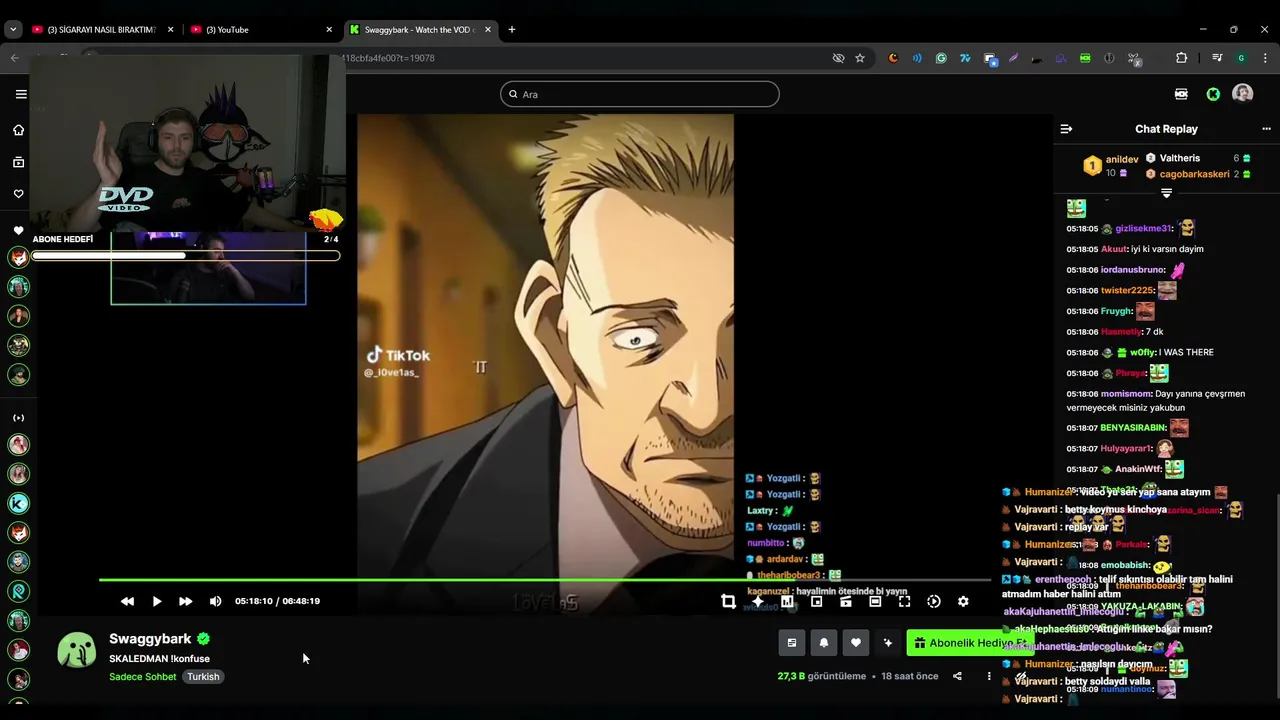Open Chat Replay options three-dot menu
The image size is (1280, 720).
click(x=1266, y=129)
